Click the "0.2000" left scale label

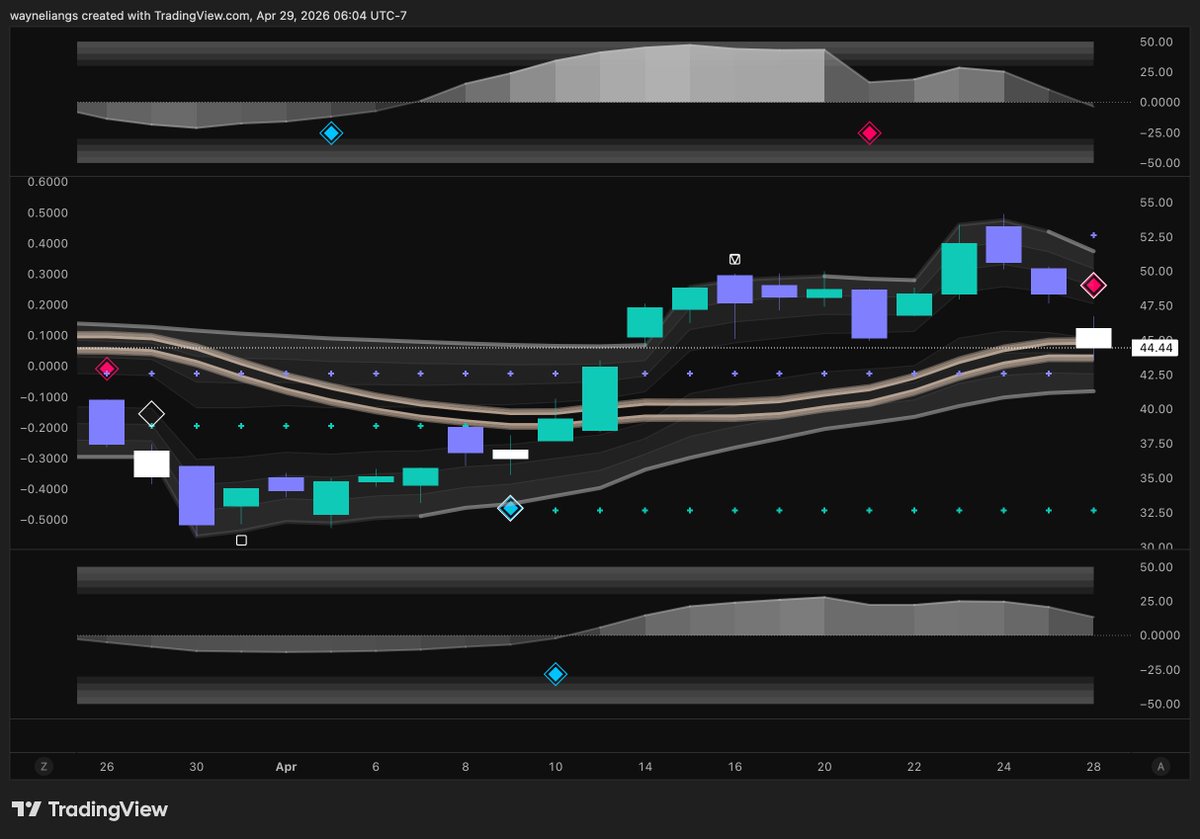pos(47,305)
